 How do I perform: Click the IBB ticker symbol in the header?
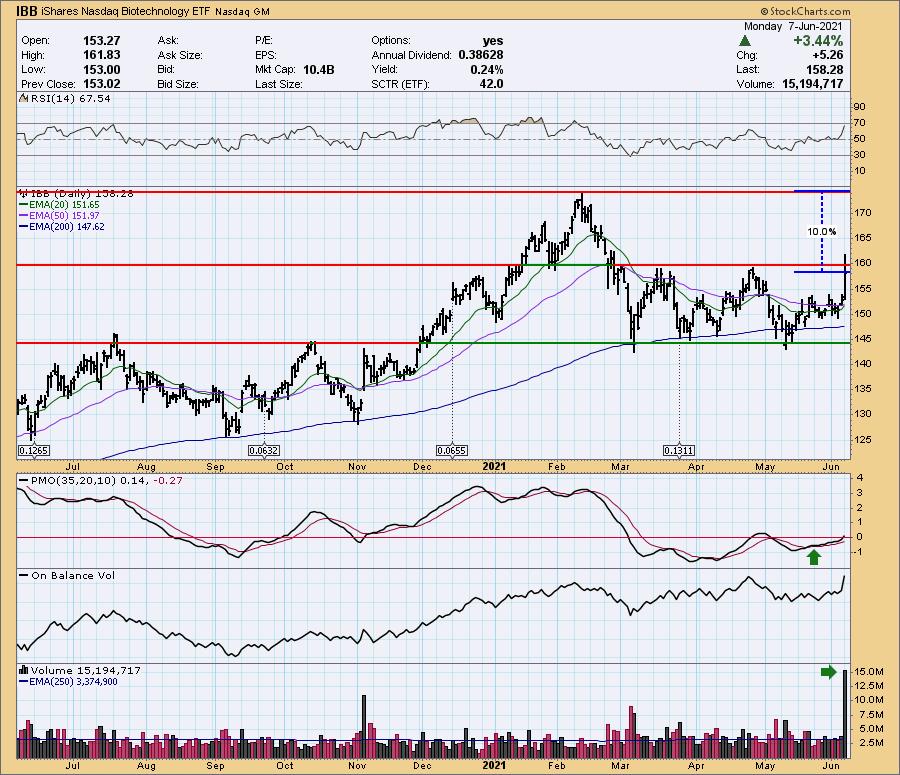28,11
